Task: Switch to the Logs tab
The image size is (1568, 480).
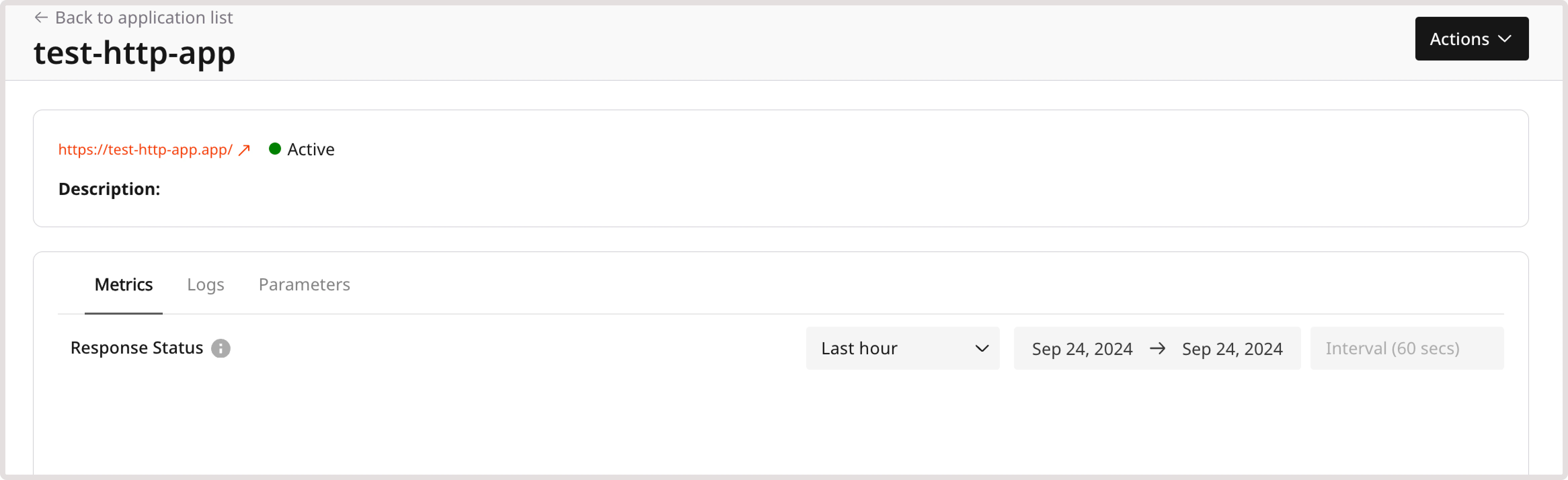Action: [205, 284]
